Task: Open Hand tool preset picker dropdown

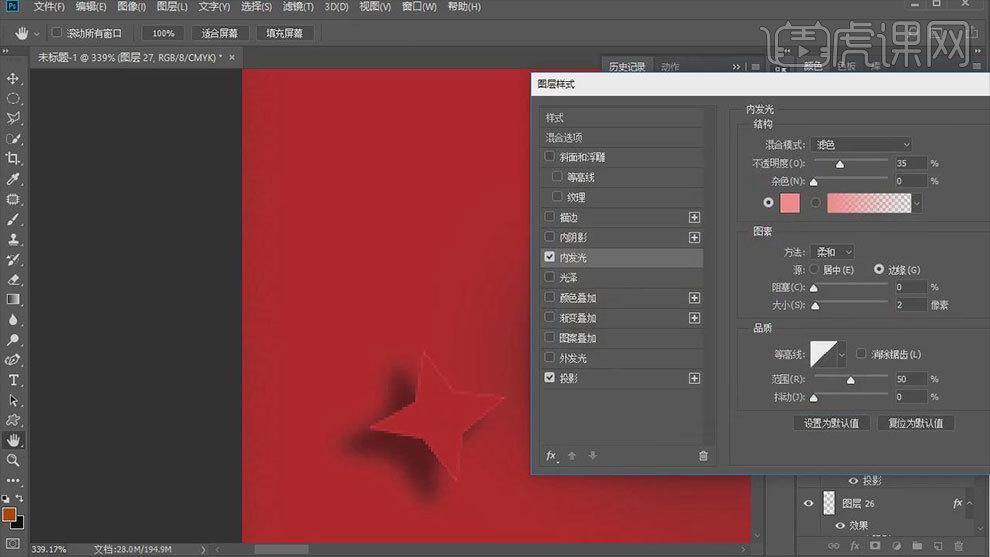Action: [36, 33]
